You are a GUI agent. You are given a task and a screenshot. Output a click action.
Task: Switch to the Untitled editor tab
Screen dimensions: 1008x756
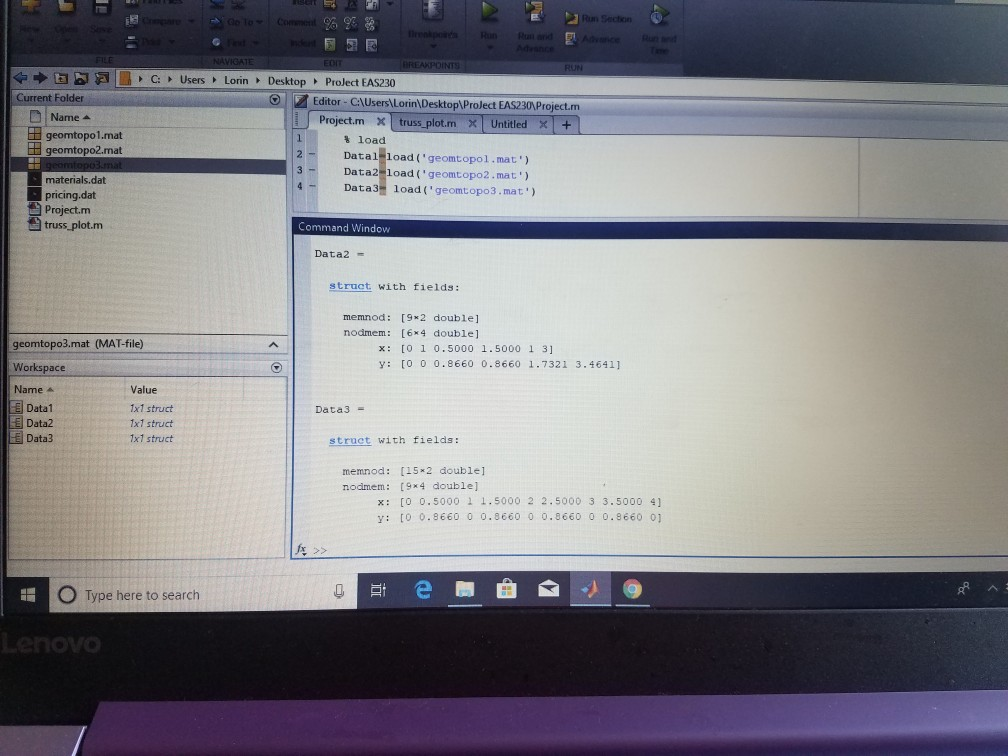(511, 124)
